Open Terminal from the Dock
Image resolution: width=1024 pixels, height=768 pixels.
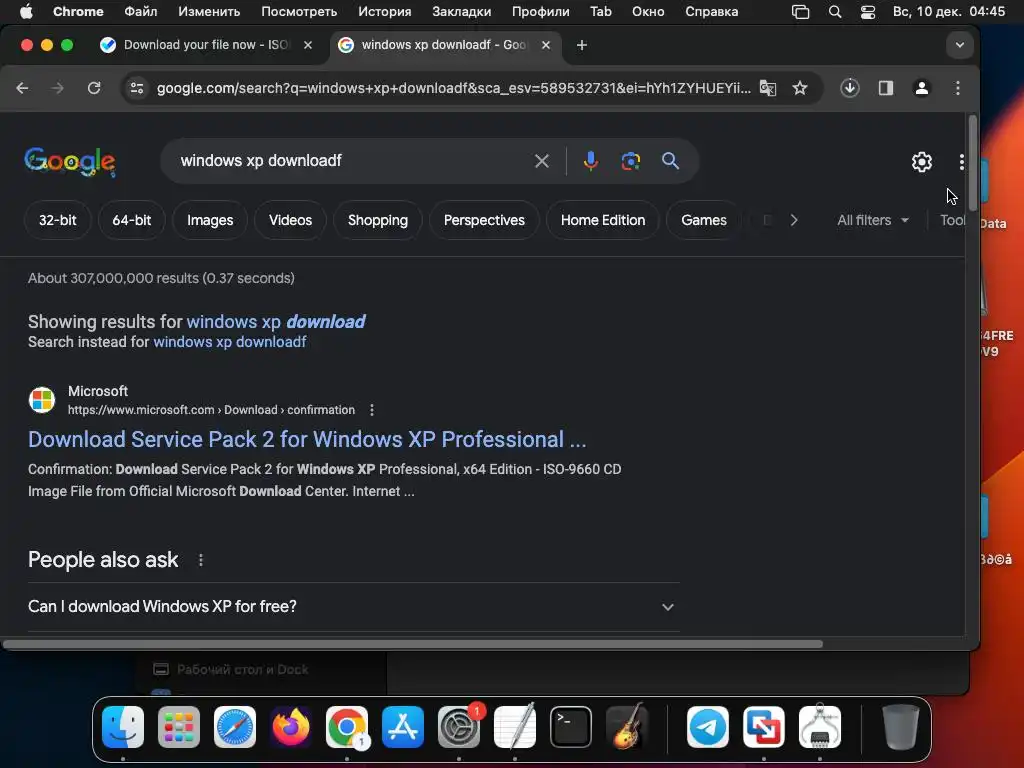click(x=571, y=727)
